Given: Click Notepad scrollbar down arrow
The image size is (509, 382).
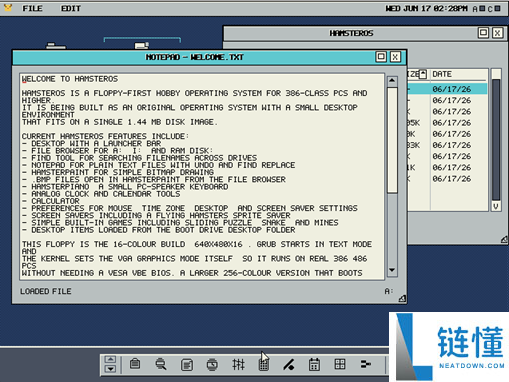Looking at the screenshot, I should [392, 270].
